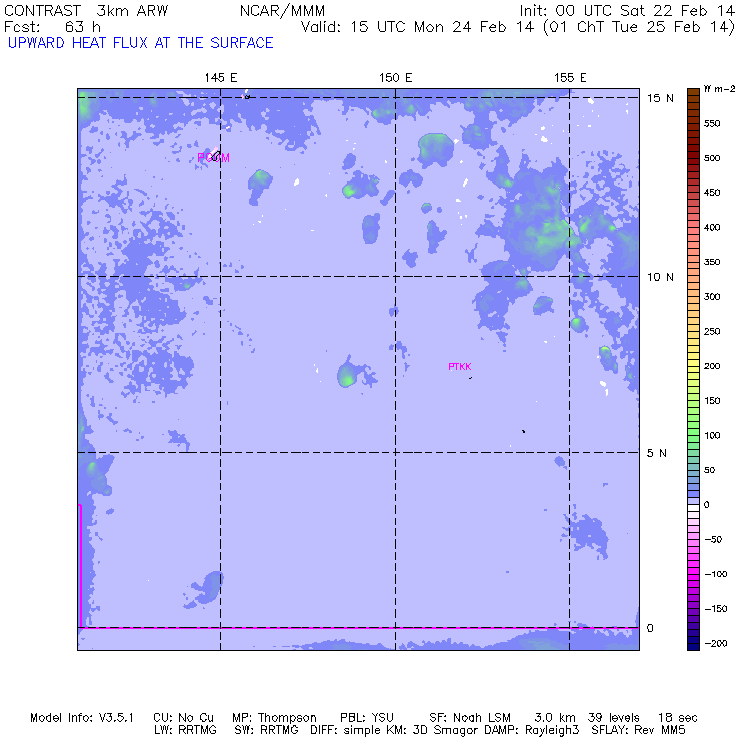740x740 pixels.
Task: Click the 'CU: No Cu' model info text
Action: point(184,718)
